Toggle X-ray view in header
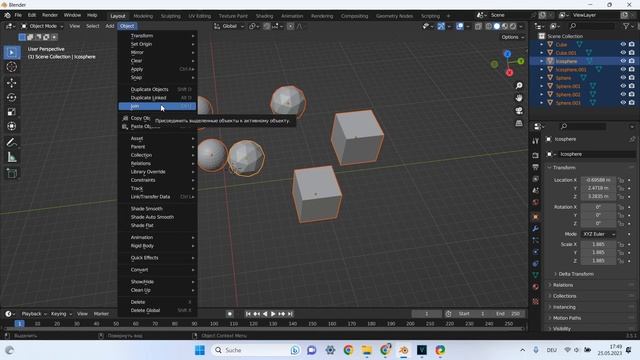 (x=478, y=26)
